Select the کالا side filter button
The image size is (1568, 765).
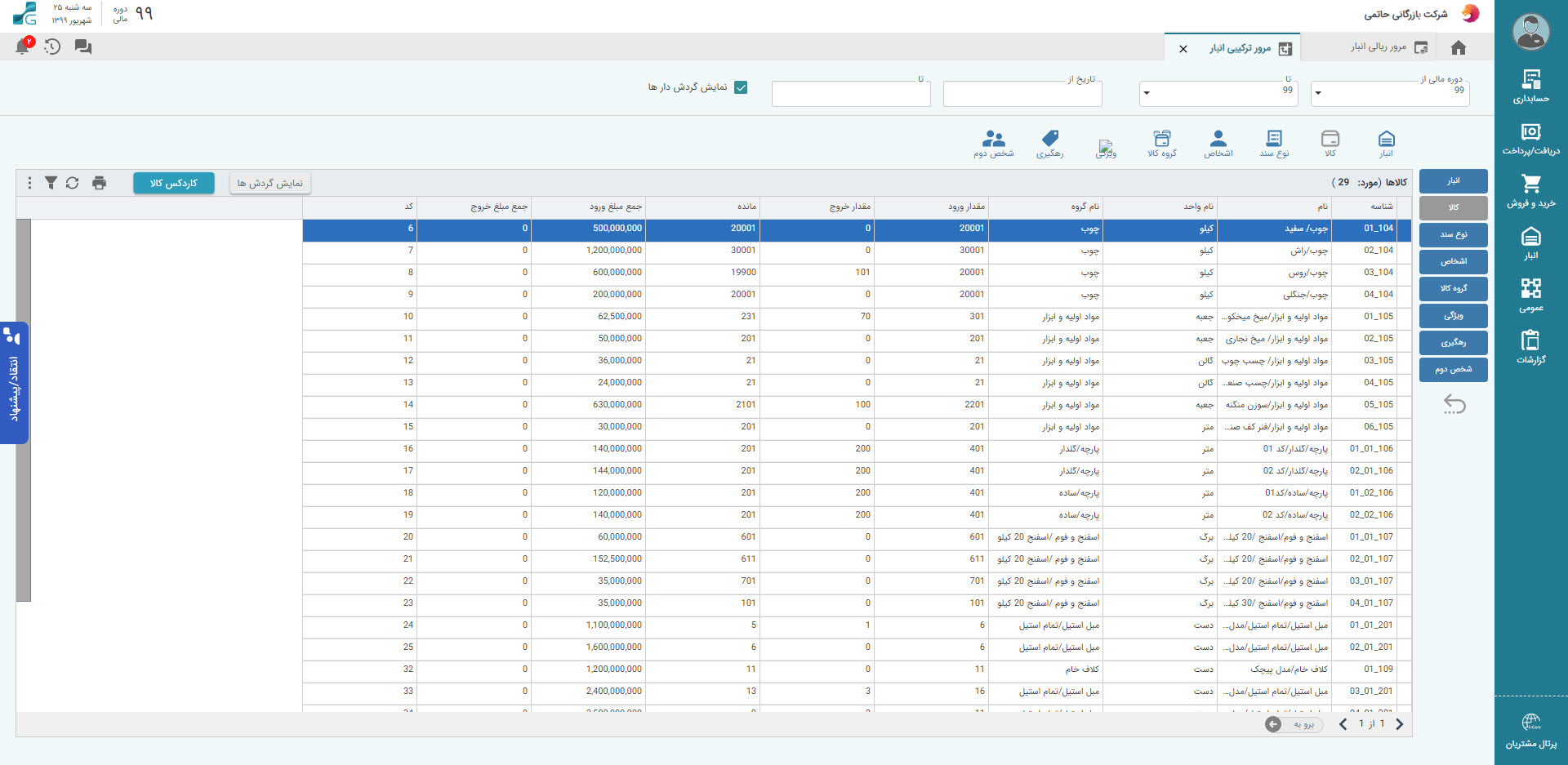coord(1454,208)
